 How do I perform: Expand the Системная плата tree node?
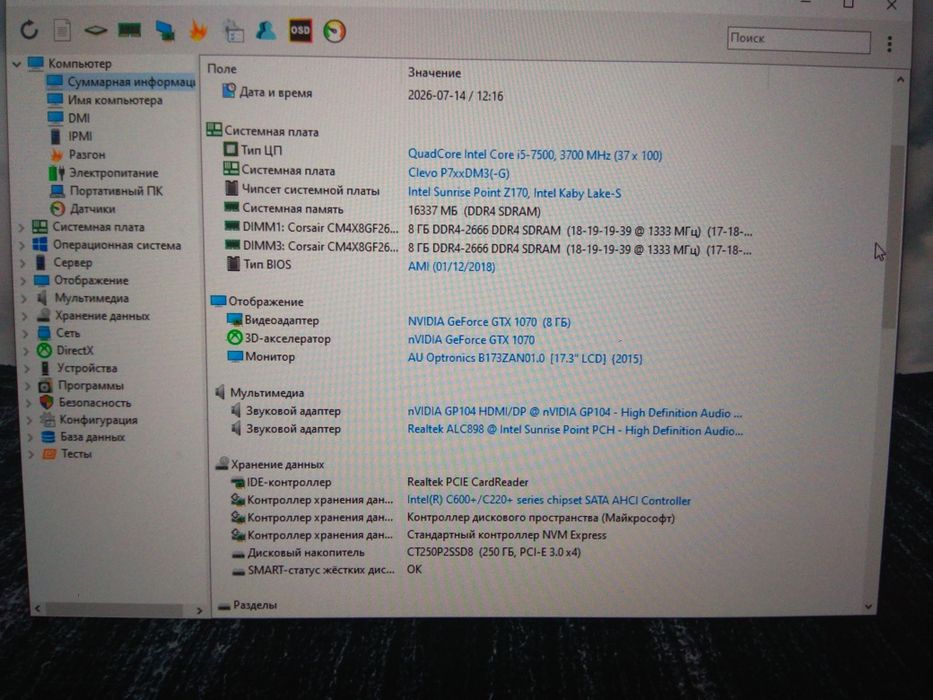[x=21, y=227]
